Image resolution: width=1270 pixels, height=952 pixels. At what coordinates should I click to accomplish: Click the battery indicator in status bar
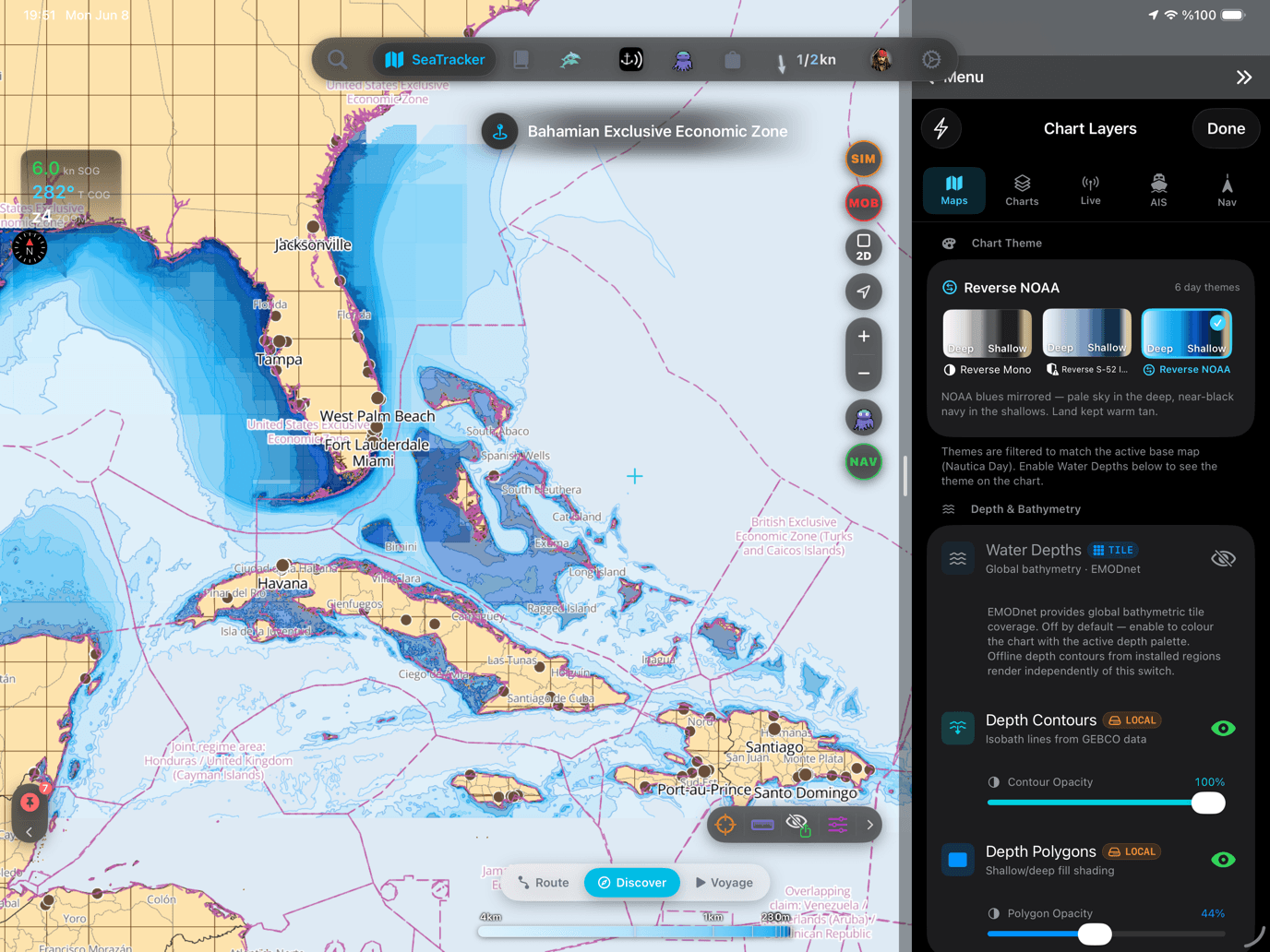(1234, 15)
